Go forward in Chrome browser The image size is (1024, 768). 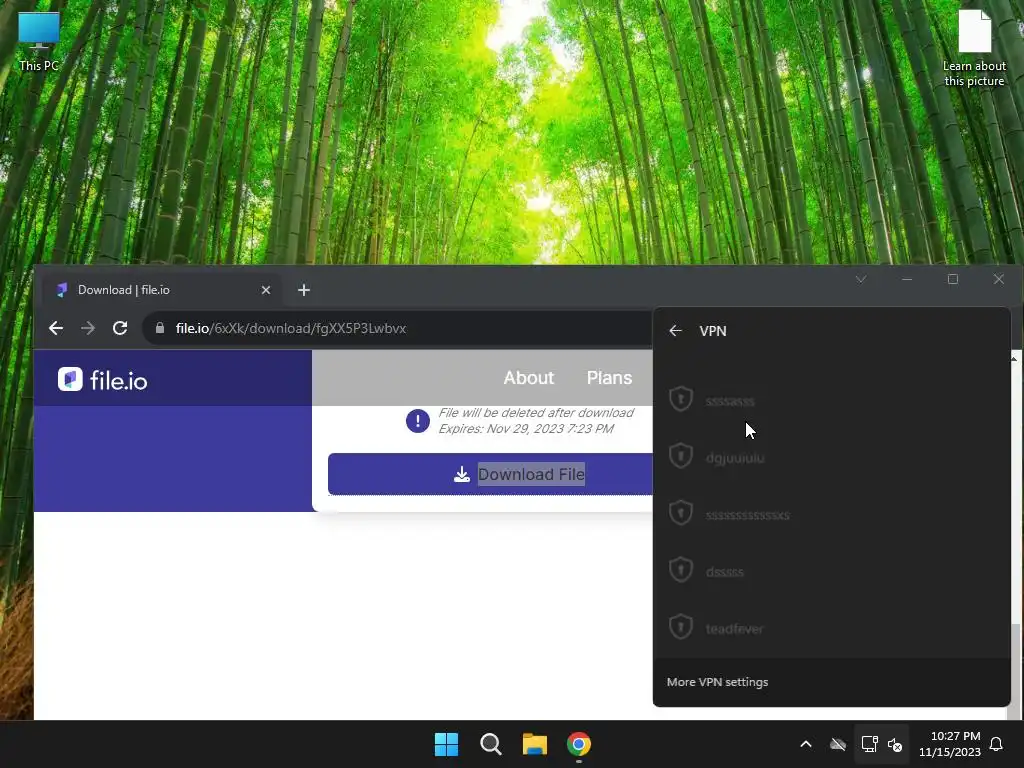point(88,328)
